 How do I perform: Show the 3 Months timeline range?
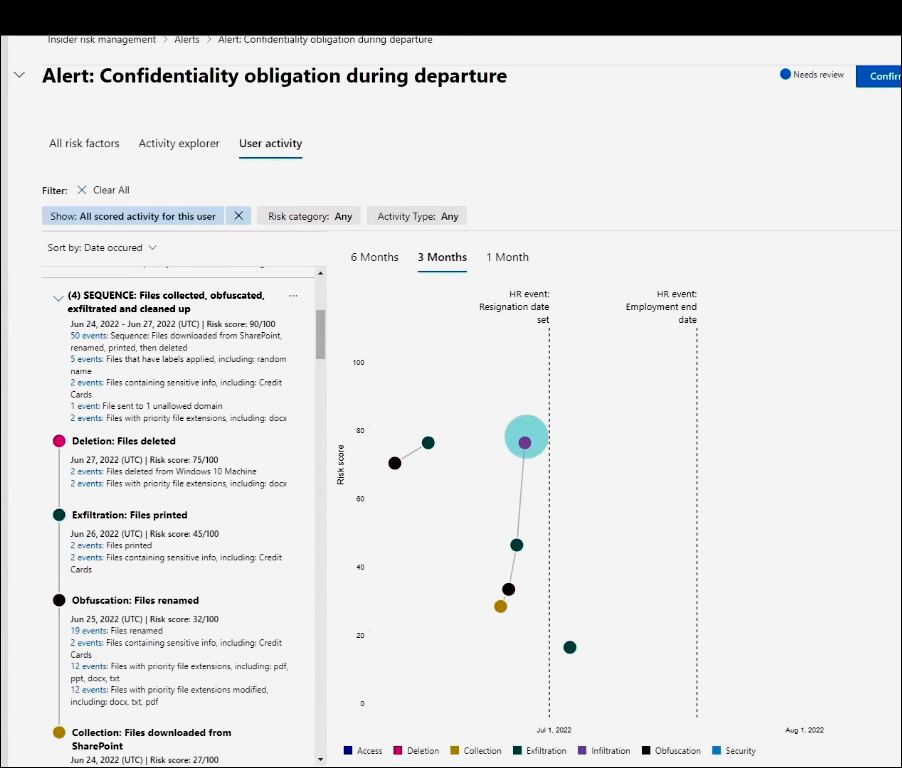point(442,257)
